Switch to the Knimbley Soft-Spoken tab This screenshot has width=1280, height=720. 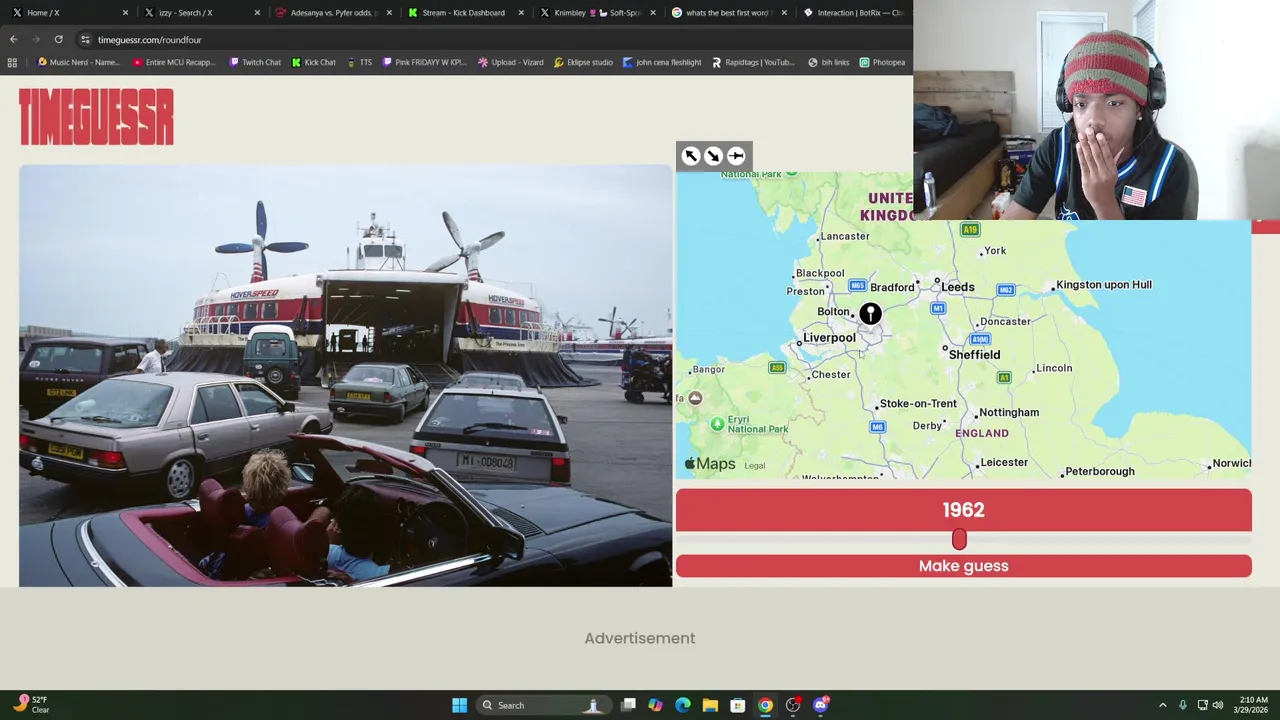click(596, 12)
